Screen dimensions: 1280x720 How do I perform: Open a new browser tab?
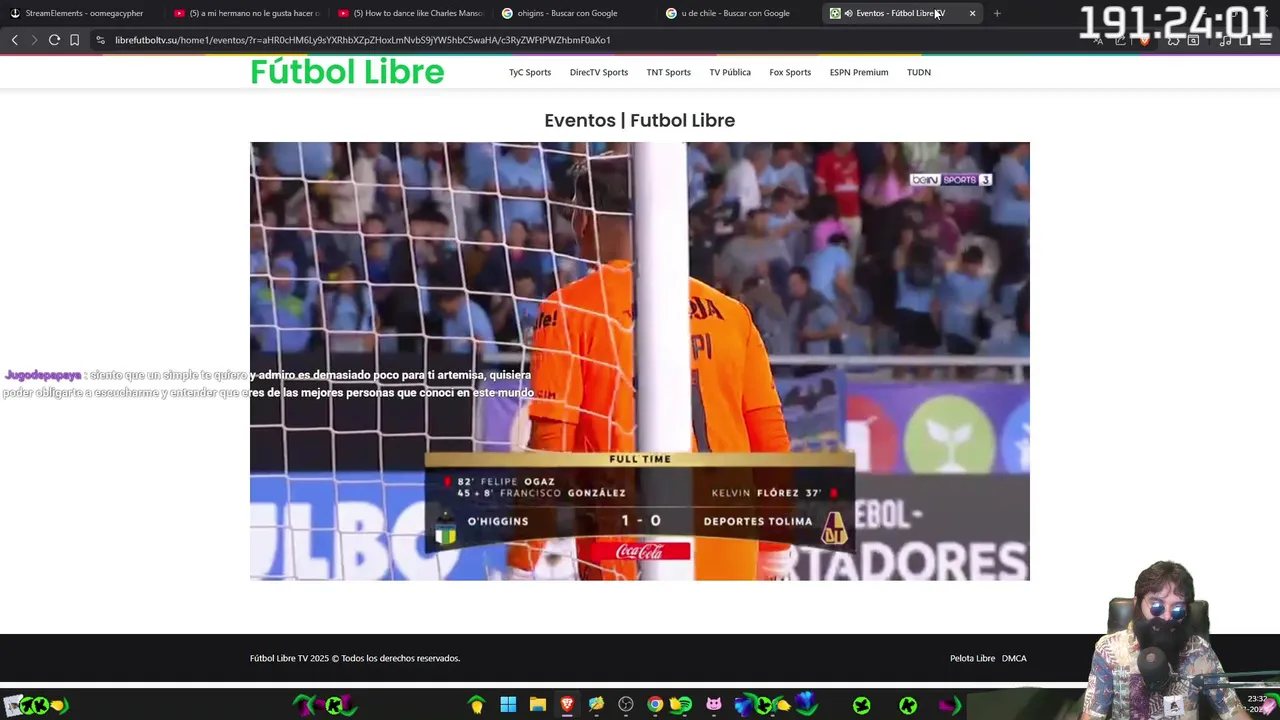997,13
